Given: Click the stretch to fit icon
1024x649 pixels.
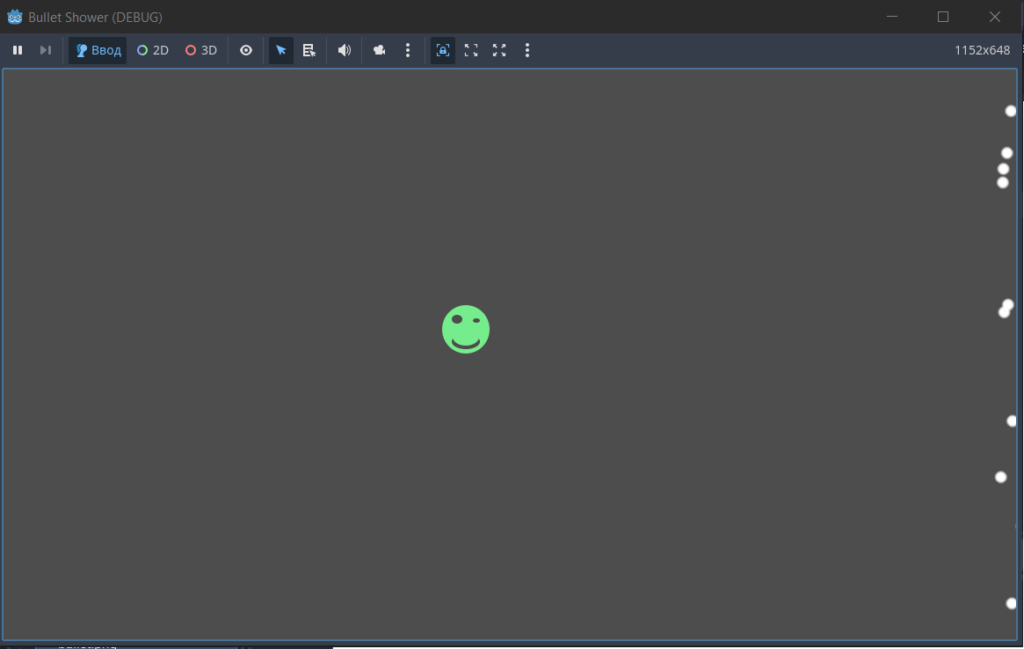Looking at the screenshot, I should click(x=471, y=50).
